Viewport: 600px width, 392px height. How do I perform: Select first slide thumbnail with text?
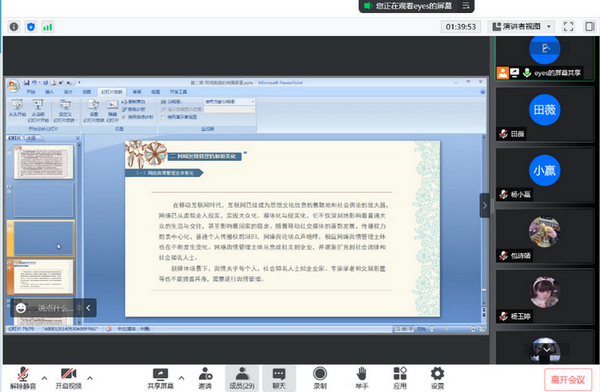(43, 162)
